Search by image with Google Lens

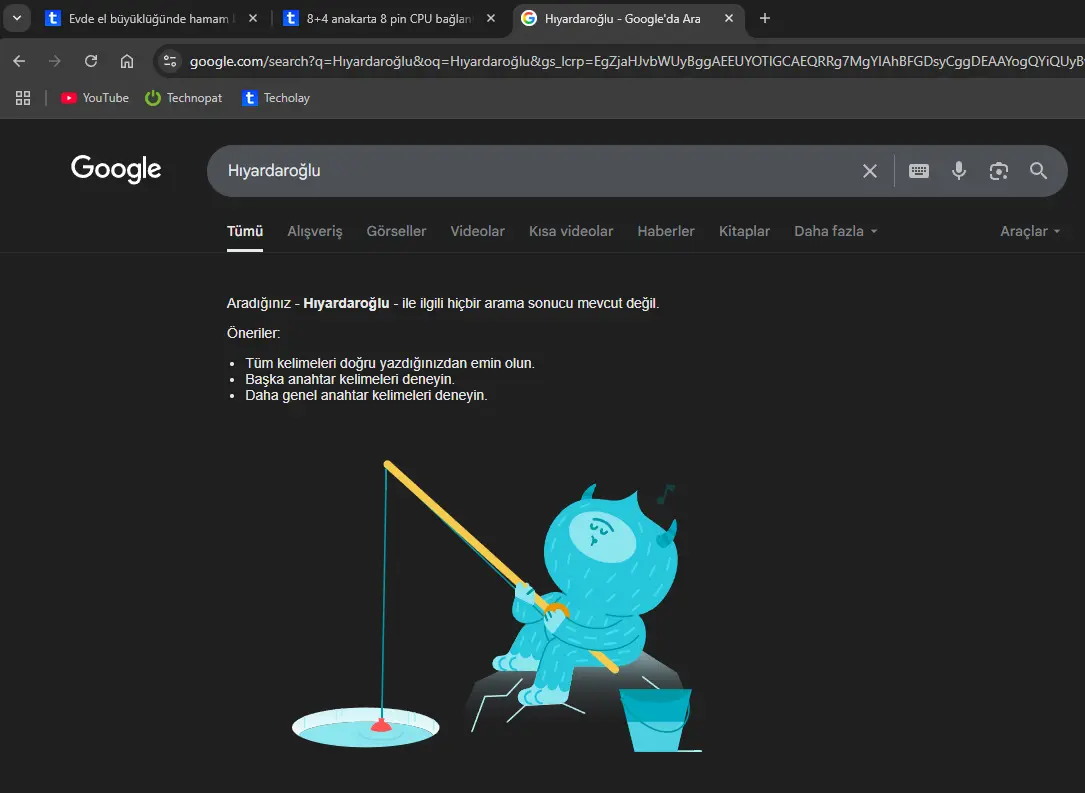999,171
